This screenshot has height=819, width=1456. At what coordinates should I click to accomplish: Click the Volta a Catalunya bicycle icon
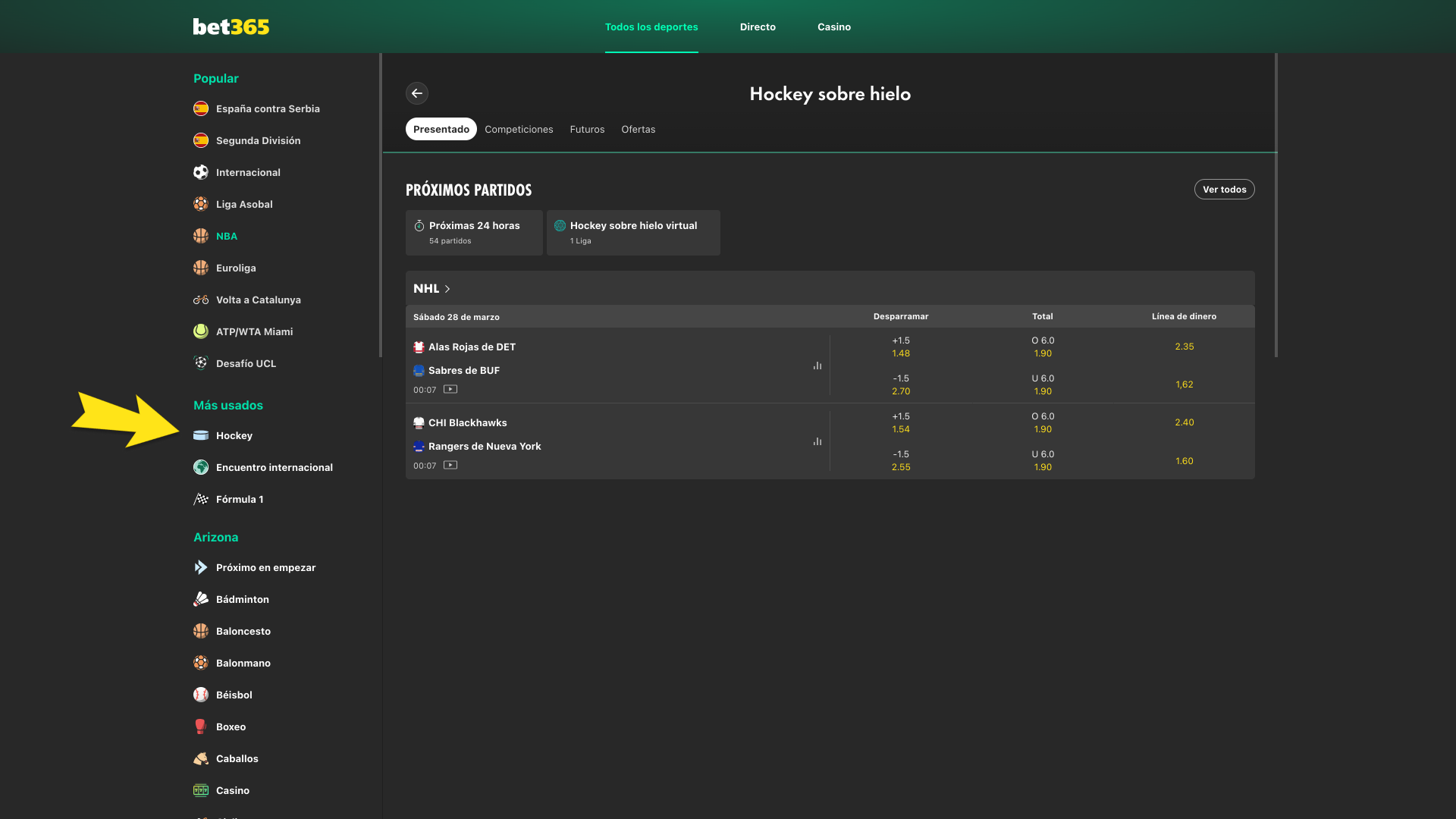[x=201, y=300]
